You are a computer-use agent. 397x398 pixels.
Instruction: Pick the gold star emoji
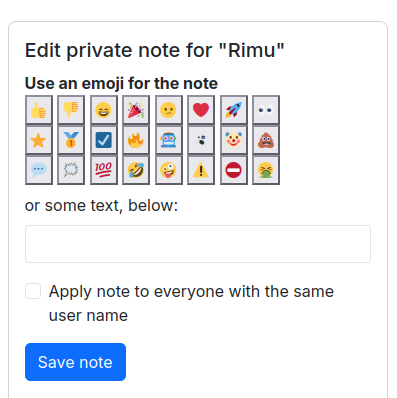point(39,140)
